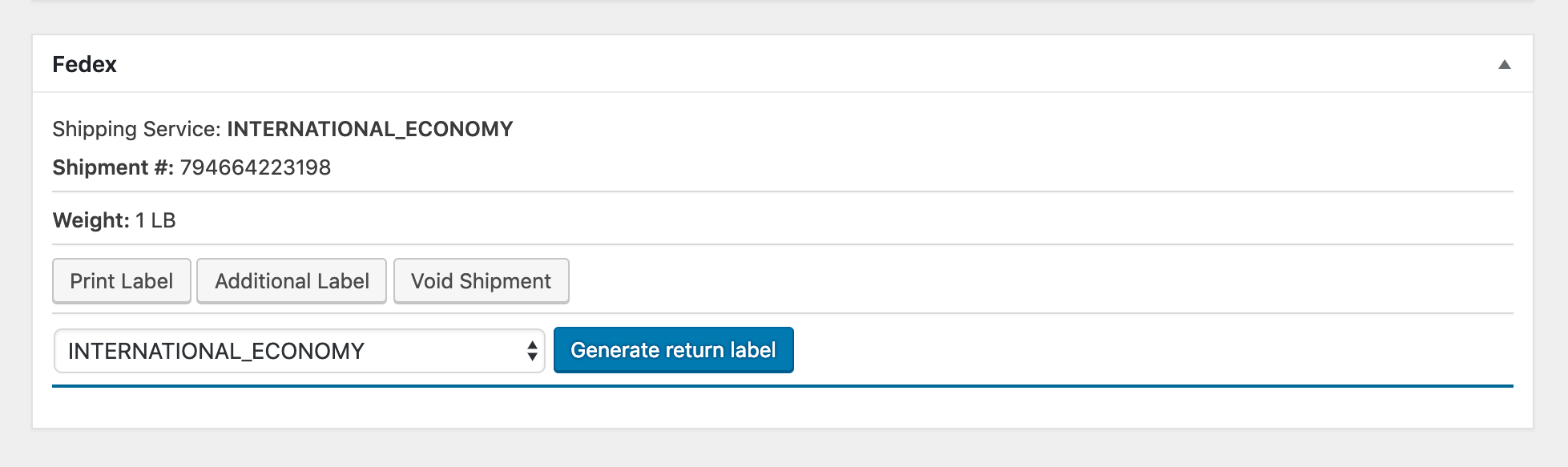Click the blue line under the return row
Screen dimensions: 1568x467
pos(783,386)
